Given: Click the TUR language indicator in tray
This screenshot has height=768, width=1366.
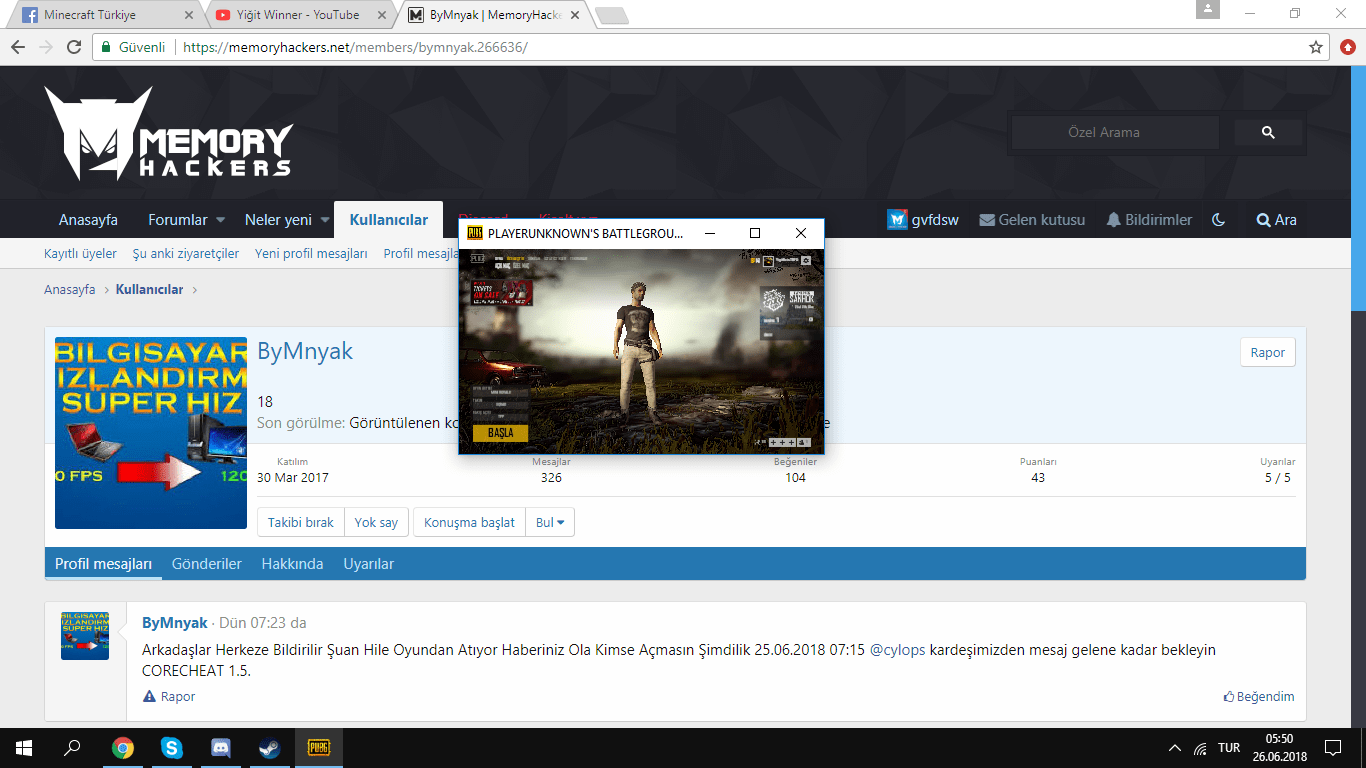Looking at the screenshot, I should click(x=1229, y=748).
